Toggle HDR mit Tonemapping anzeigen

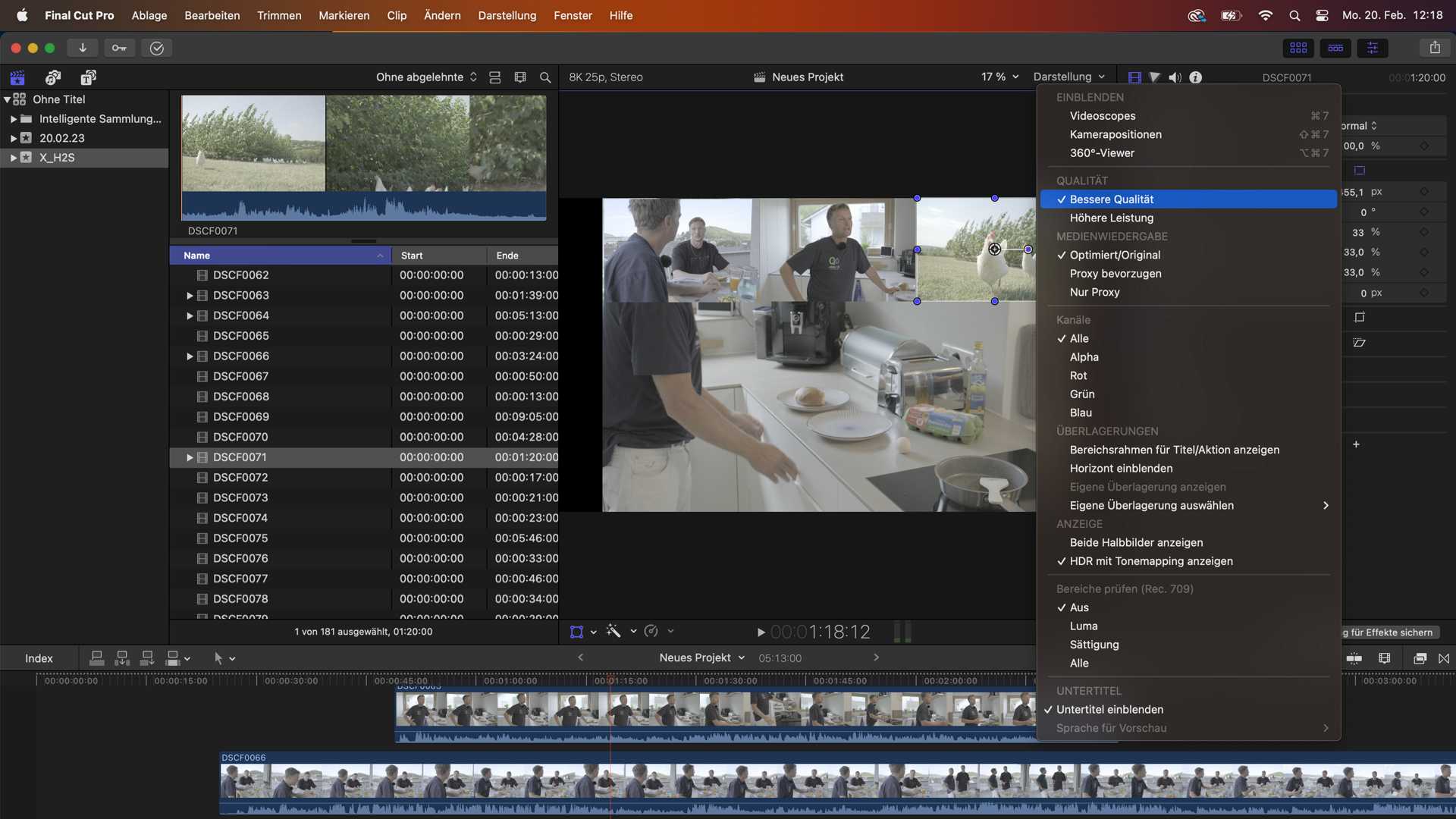(1150, 561)
